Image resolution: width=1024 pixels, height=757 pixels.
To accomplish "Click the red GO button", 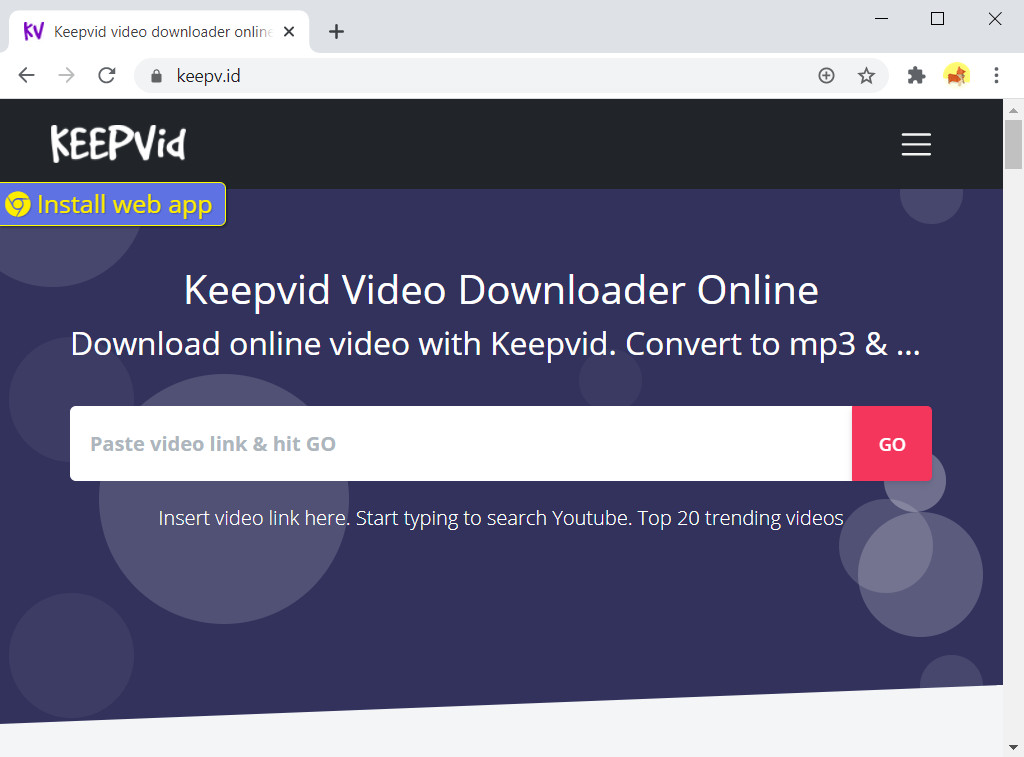I will click(891, 443).
